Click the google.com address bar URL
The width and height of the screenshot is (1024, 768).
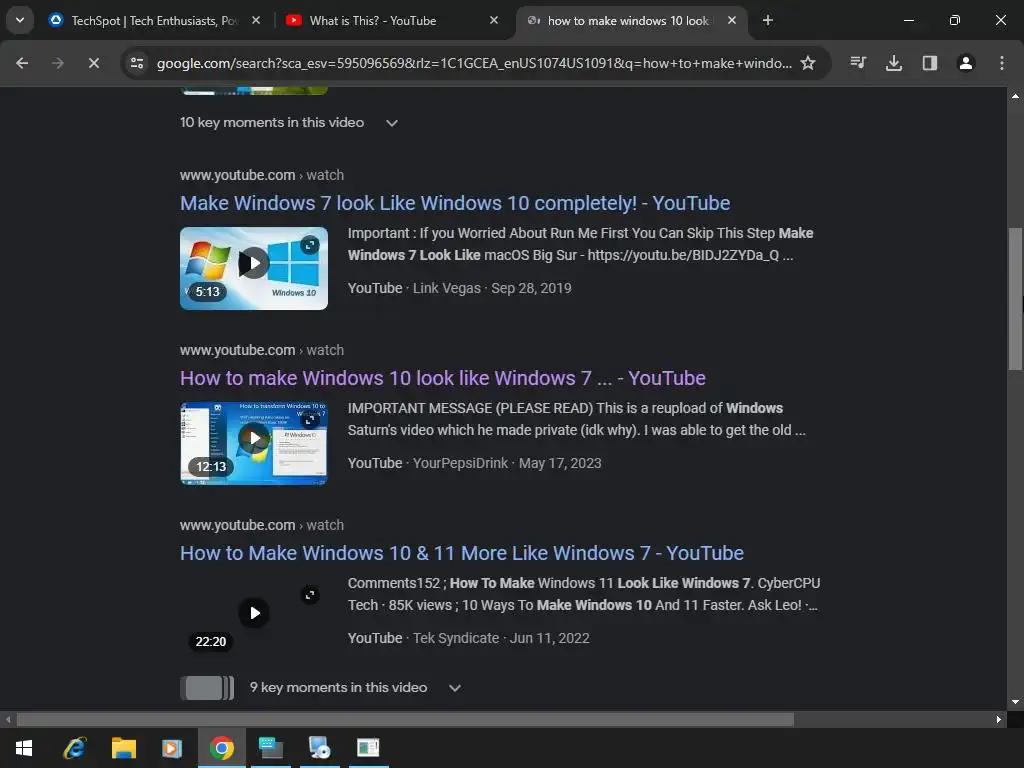(474, 63)
